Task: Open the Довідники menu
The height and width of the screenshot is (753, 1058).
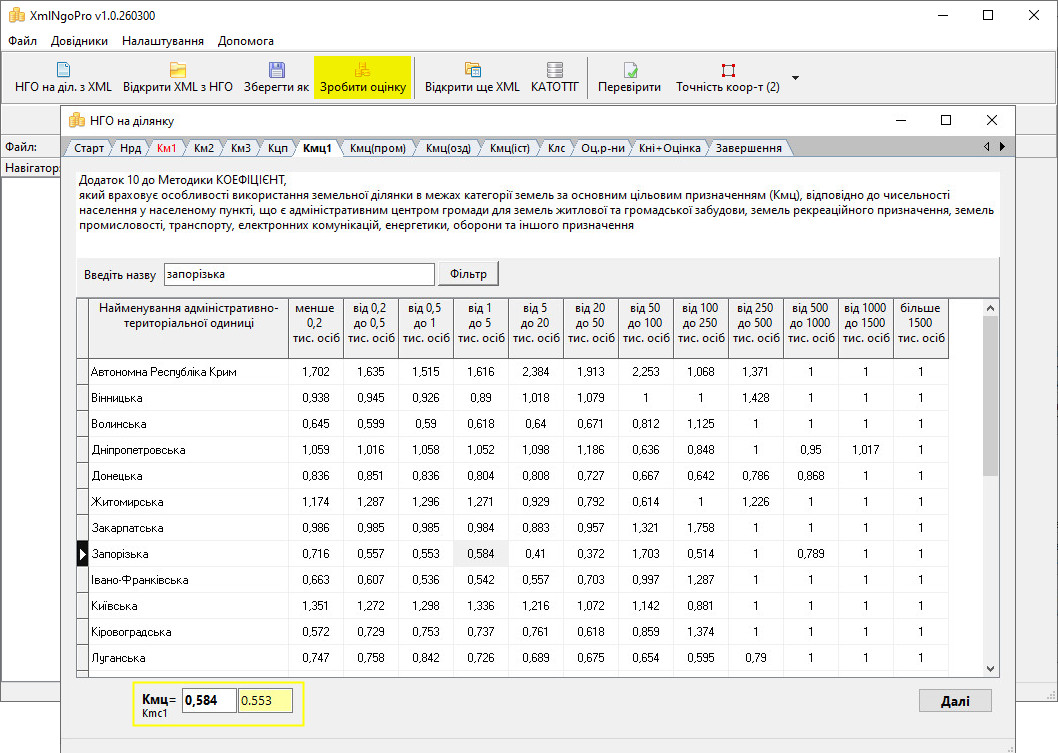Action: [x=79, y=41]
